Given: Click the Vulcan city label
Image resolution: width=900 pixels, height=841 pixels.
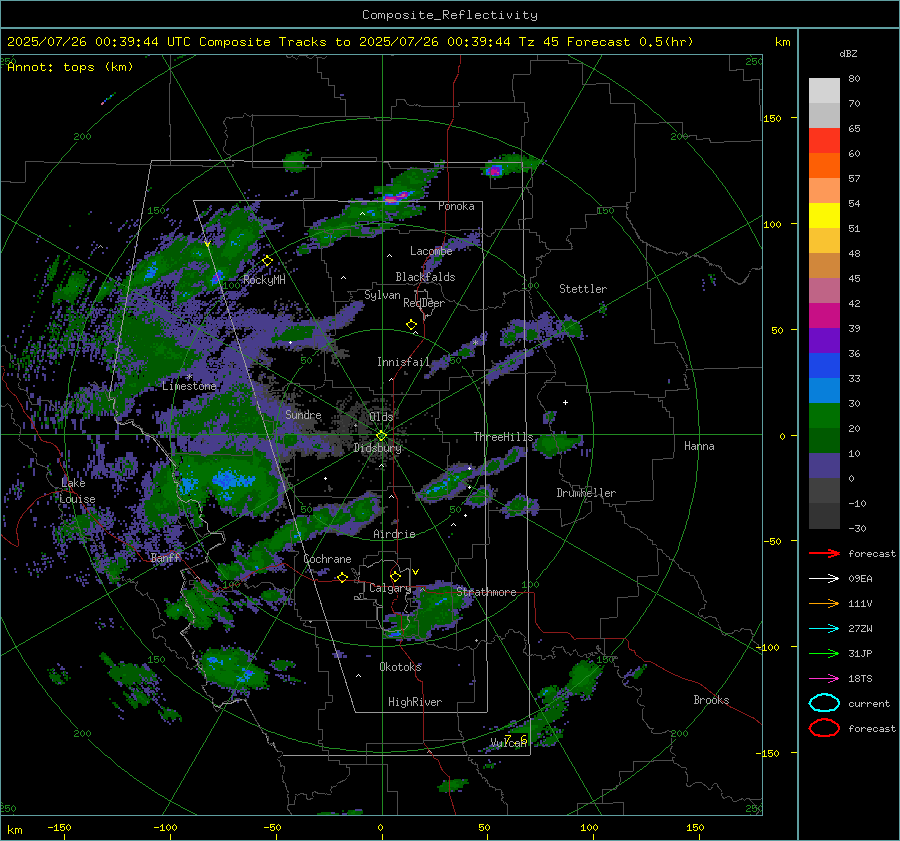Looking at the screenshot, I should click(509, 743).
